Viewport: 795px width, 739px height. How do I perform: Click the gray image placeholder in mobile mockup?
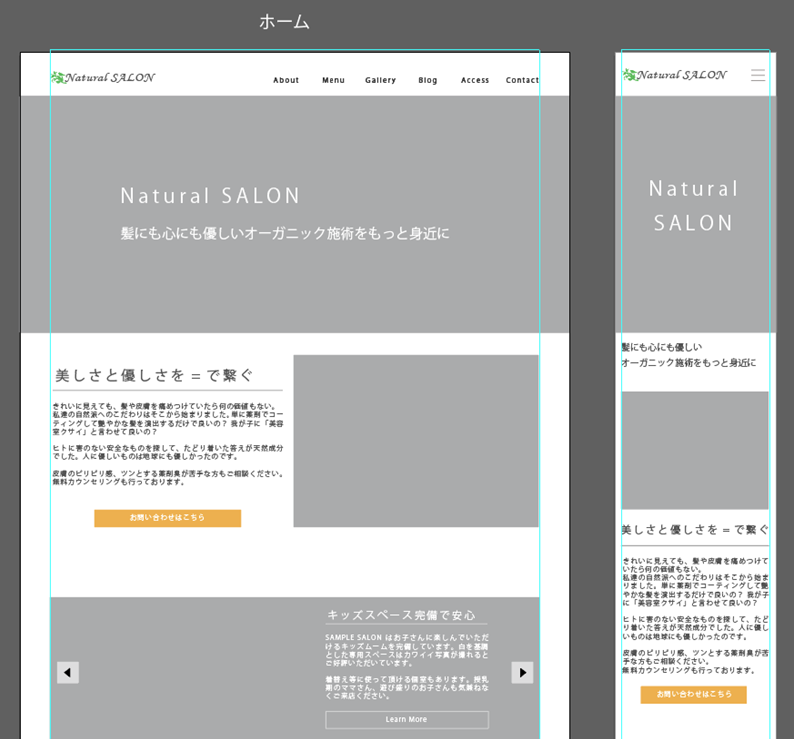click(695, 450)
